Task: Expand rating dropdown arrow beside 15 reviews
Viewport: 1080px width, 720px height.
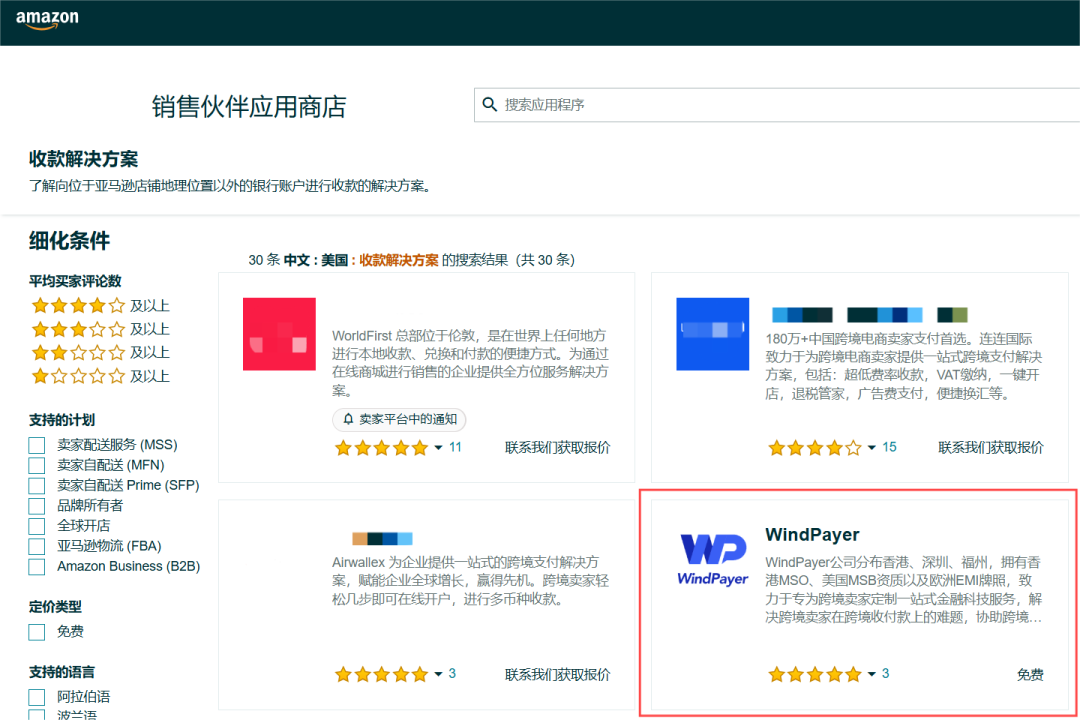Action: 871,448
